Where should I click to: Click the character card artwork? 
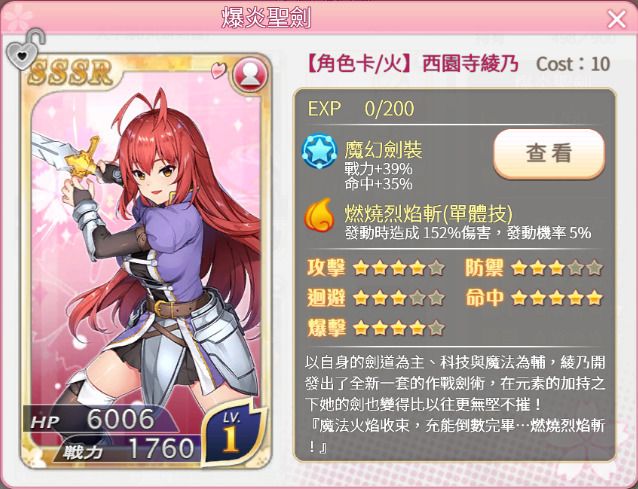[146, 260]
